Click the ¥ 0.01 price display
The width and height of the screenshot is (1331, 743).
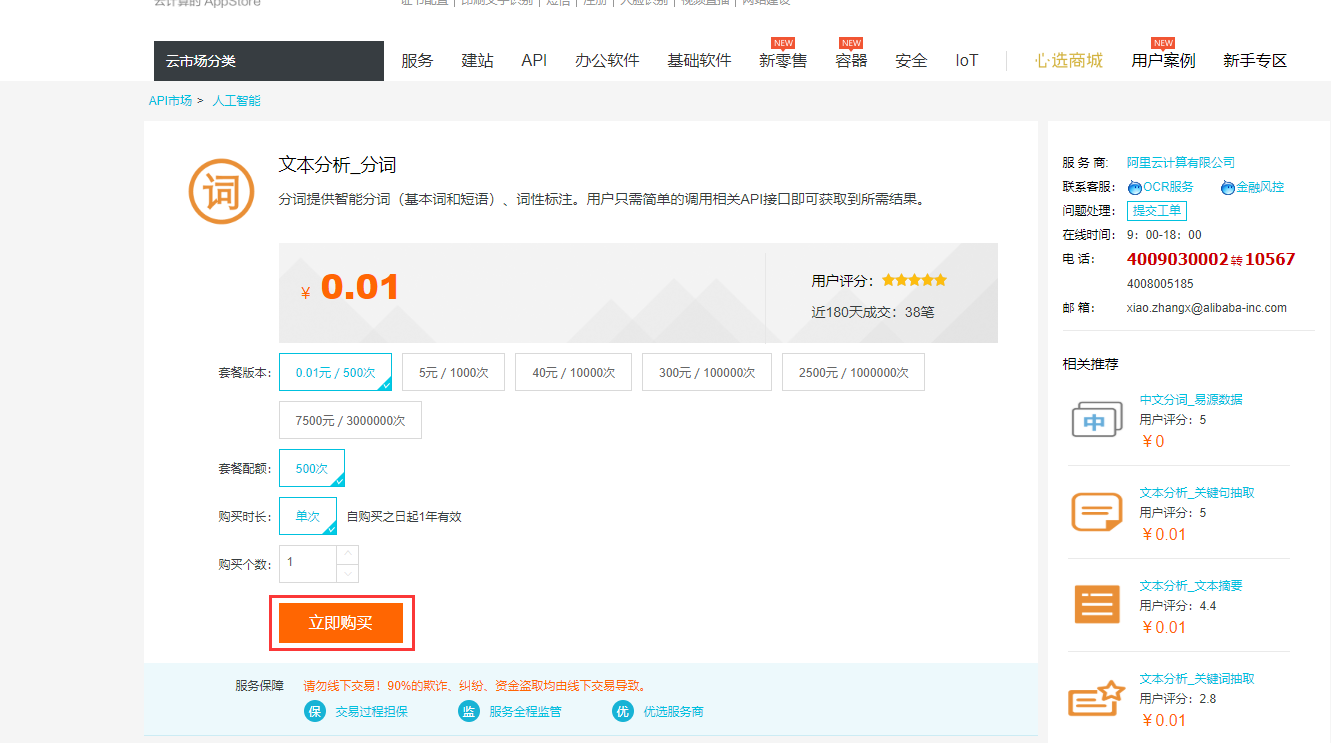[x=350, y=288]
